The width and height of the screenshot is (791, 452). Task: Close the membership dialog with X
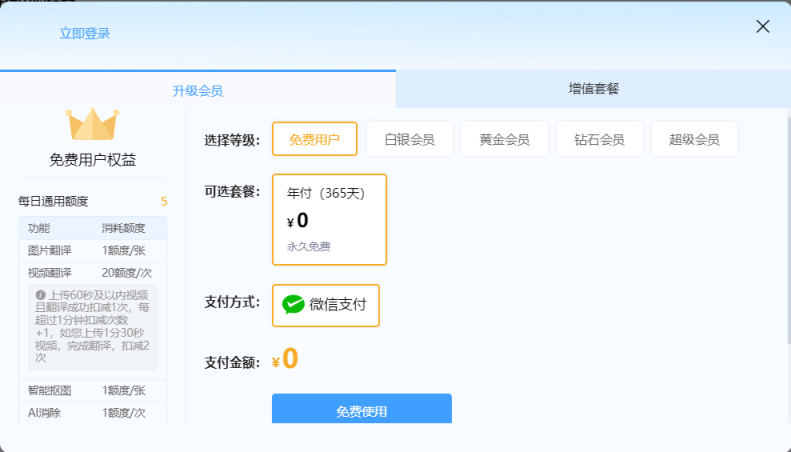(762, 27)
